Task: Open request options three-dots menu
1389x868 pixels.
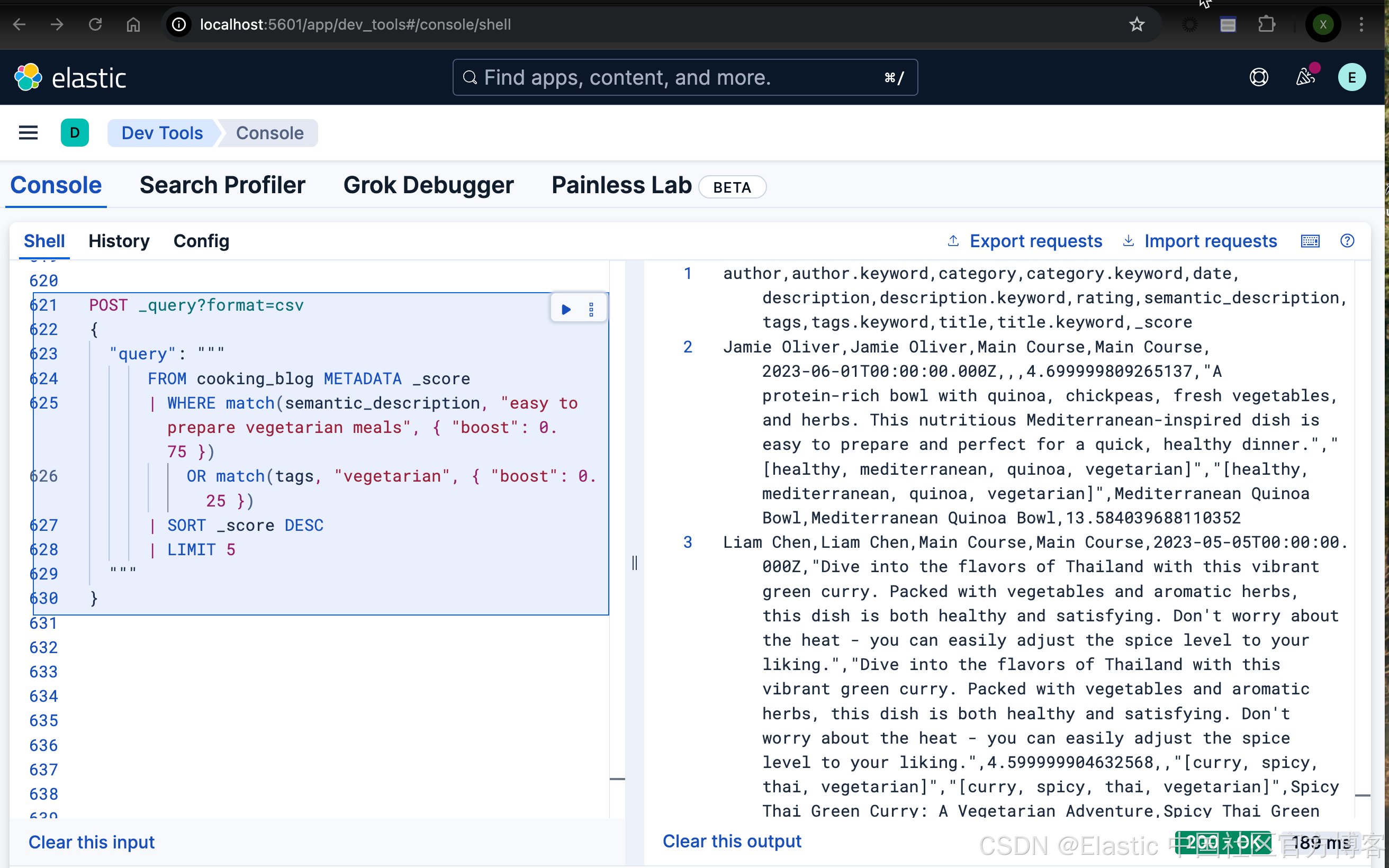Action: click(x=591, y=310)
